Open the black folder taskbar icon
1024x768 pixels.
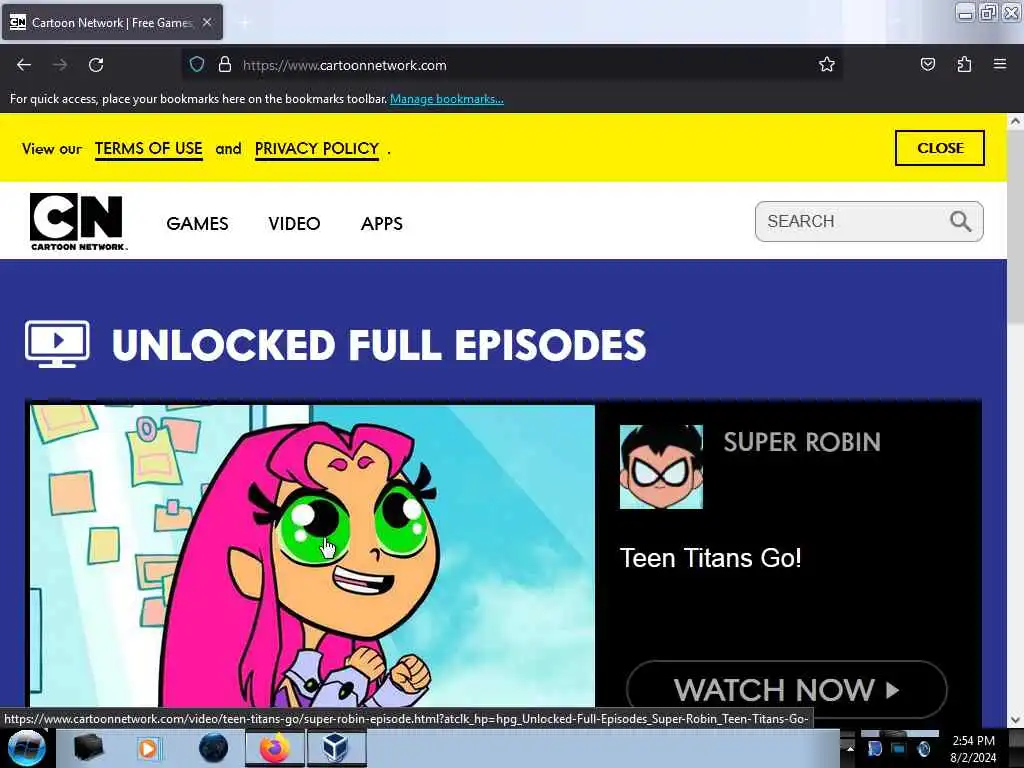(x=88, y=748)
